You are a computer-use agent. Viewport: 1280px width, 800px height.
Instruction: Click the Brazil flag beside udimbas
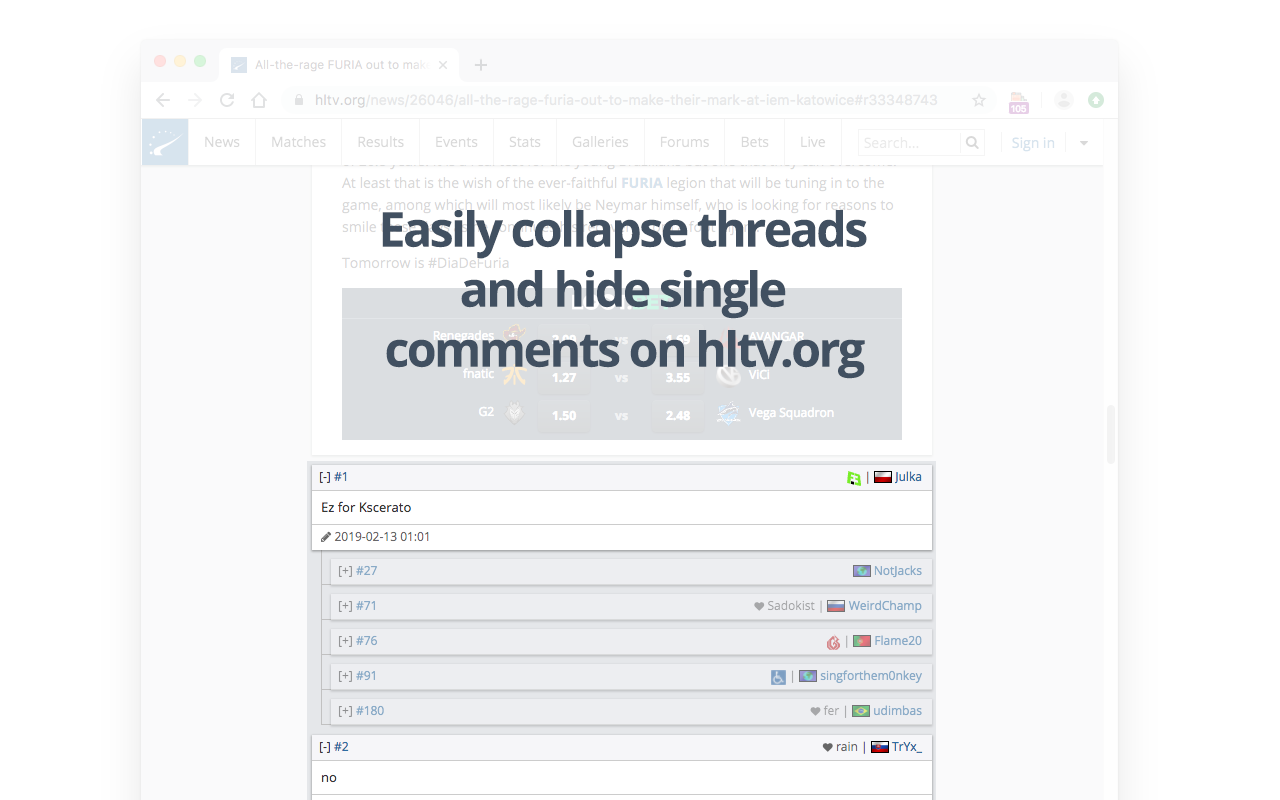[x=861, y=711]
